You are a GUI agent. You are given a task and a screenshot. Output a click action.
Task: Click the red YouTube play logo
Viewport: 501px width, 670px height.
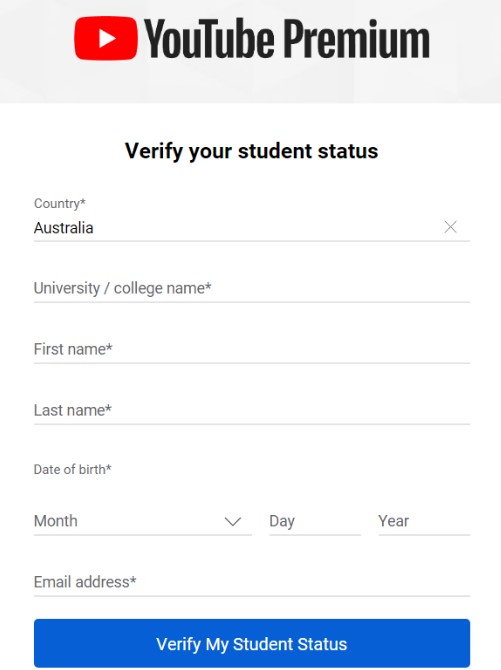106,38
